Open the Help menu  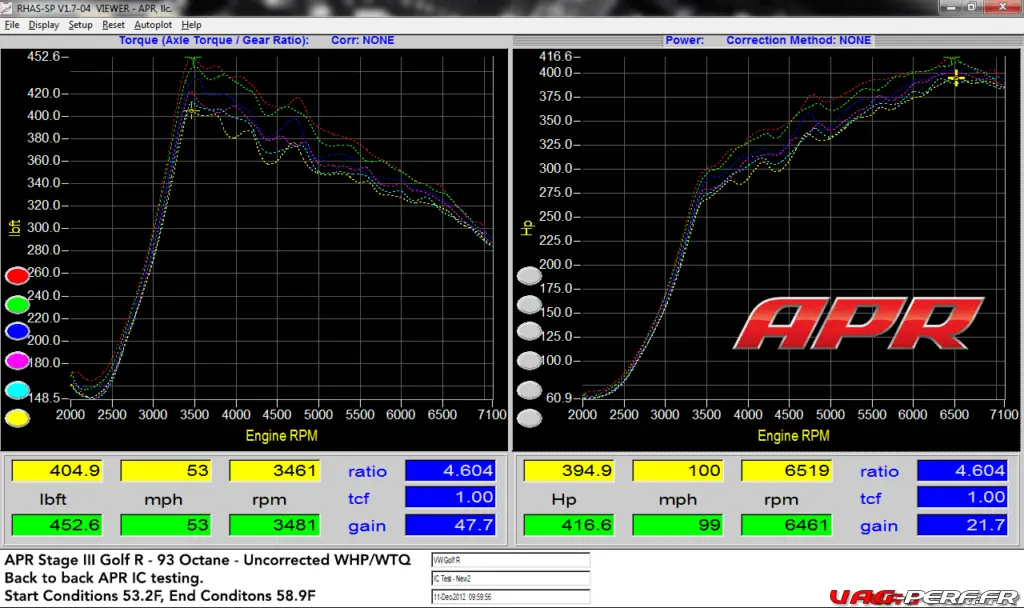pyautogui.click(x=191, y=25)
